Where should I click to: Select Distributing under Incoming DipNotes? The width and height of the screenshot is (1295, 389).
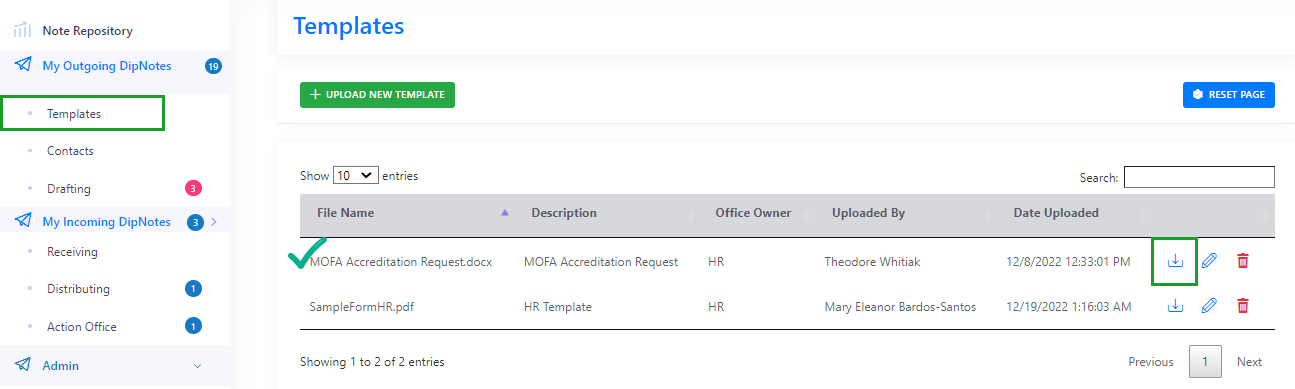[78, 289]
